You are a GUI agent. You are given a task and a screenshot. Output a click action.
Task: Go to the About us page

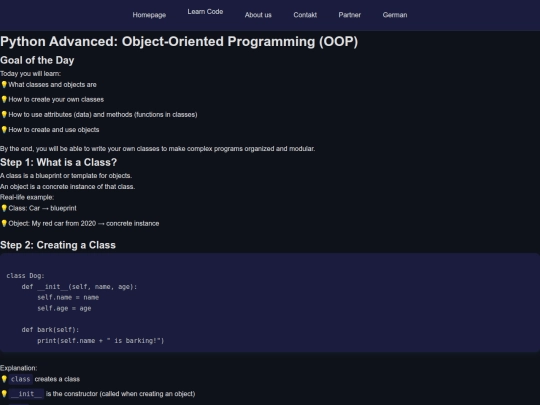258,15
